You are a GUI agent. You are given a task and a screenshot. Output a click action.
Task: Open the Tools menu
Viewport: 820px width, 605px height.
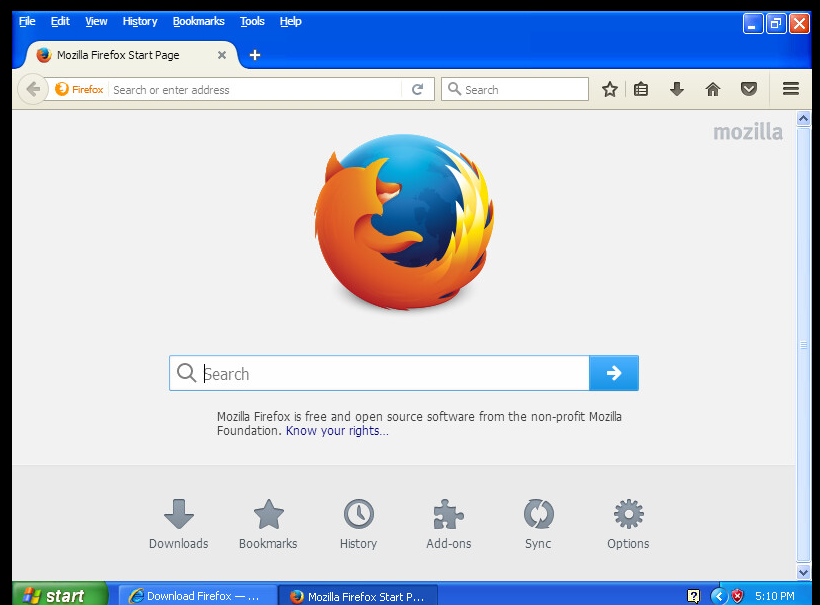coord(252,21)
